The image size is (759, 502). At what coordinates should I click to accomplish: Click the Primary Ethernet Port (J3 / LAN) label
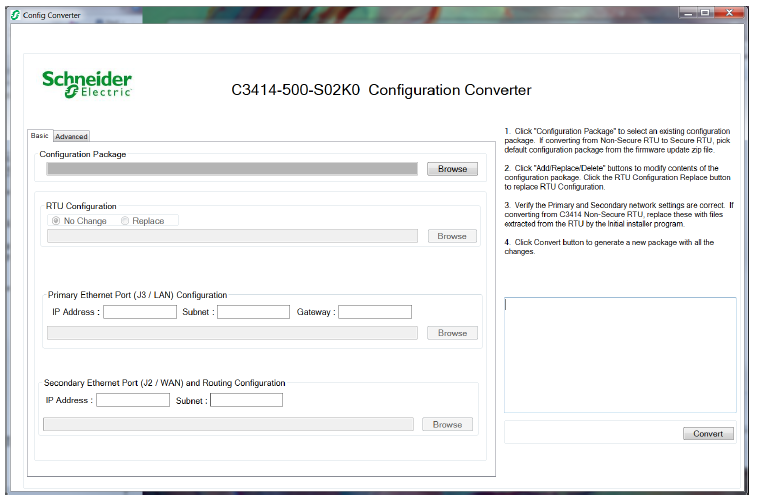click(x=137, y=295)
